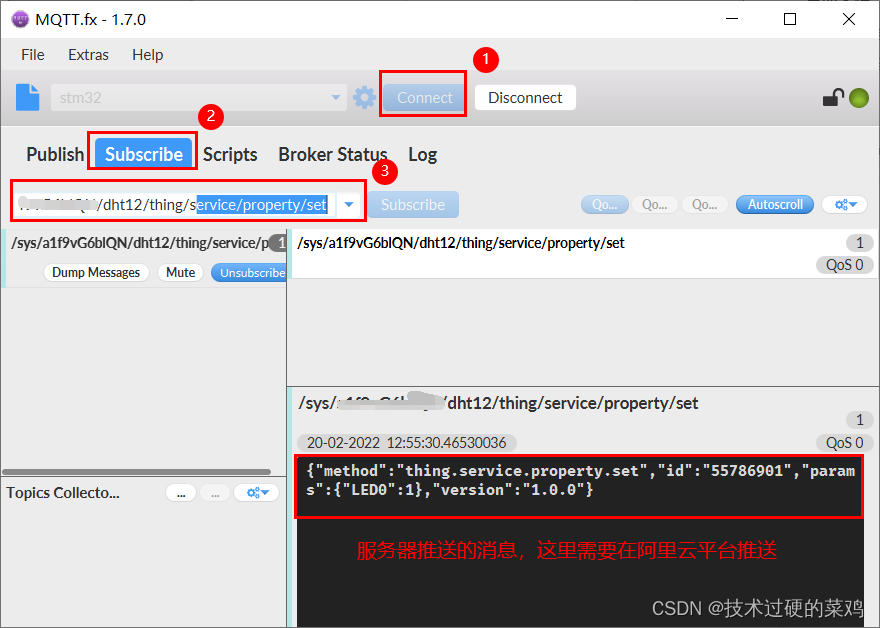Screen dimensions: 880x628
Task: Expand the subscribe topic history dropdown arrow
Action: pyautogui.click(x=349, y=204)
